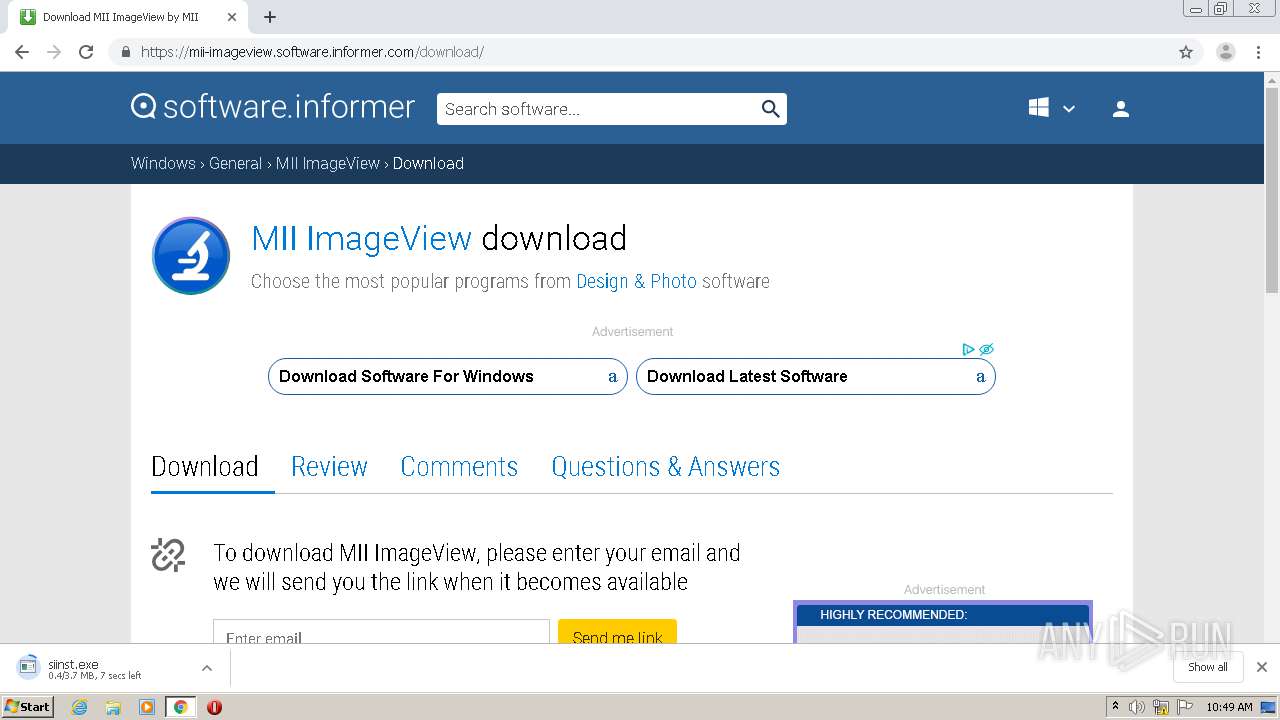Click the browser forward arrow
Image resolution: width=1280 pixels, height=720 pixels.
(x=54, y=52)
